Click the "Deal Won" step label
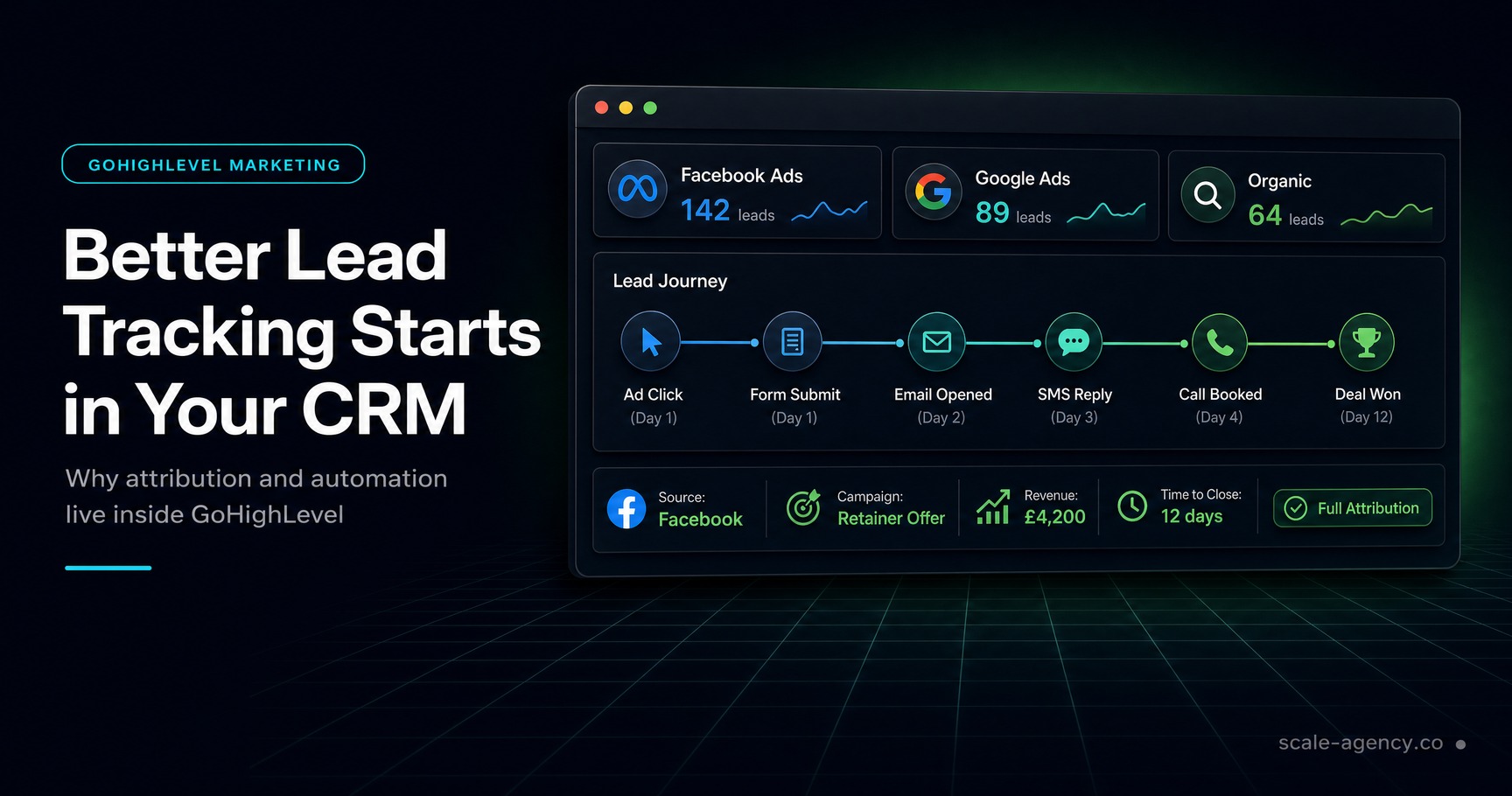Viewport: 1512px width, 796px height. tap(1368, 395)
